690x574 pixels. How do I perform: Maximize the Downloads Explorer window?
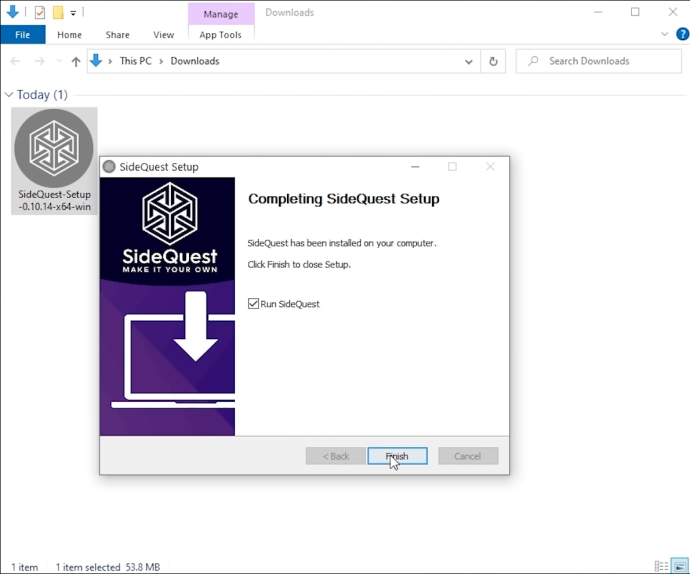[635, 12]
